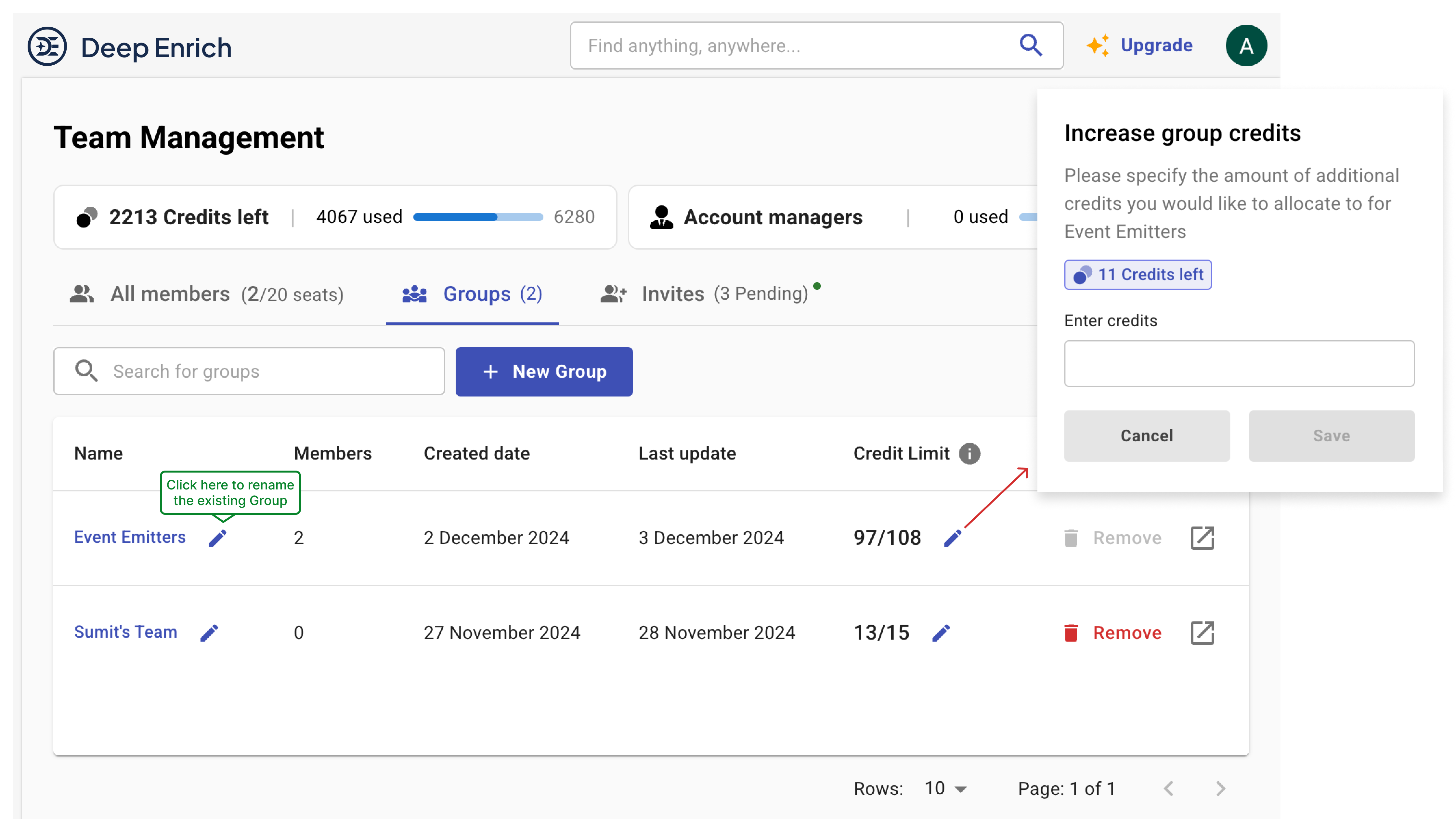Edit credit limit for Event Emitters
Screen dimensions: 1456x832
click(x=952, y=538)
